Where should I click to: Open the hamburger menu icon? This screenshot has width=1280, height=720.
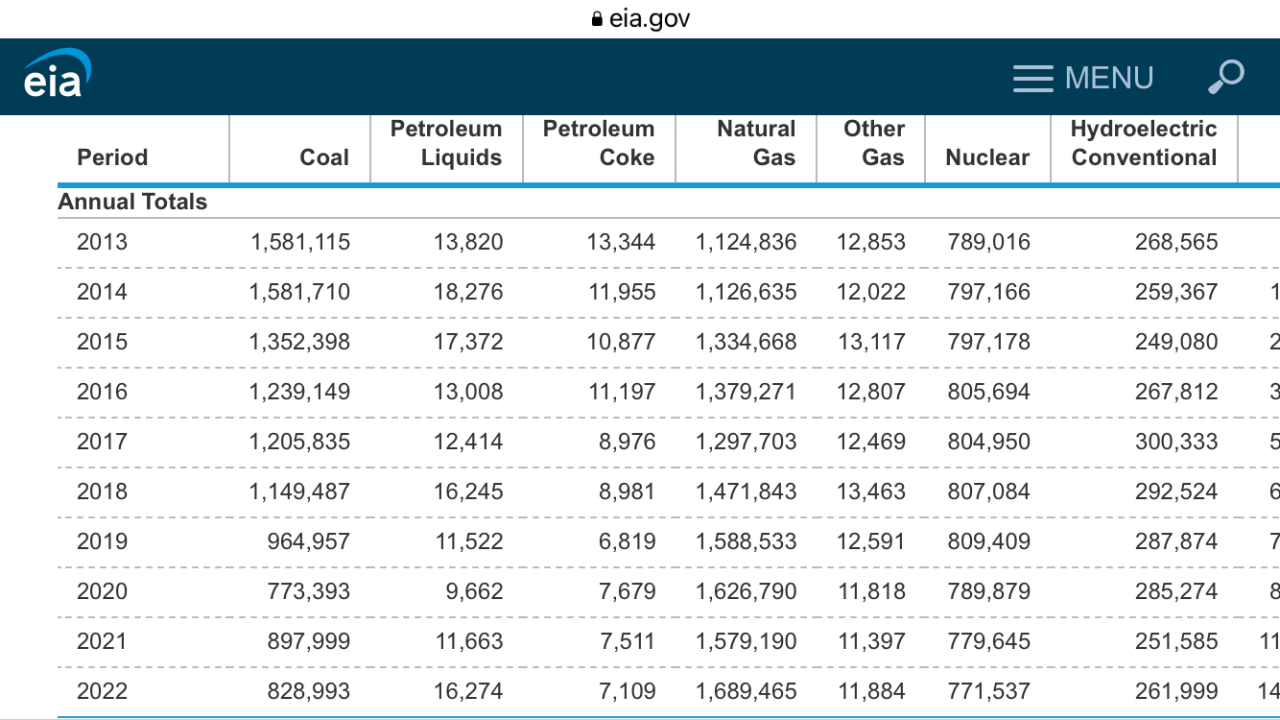point(1032,78)
